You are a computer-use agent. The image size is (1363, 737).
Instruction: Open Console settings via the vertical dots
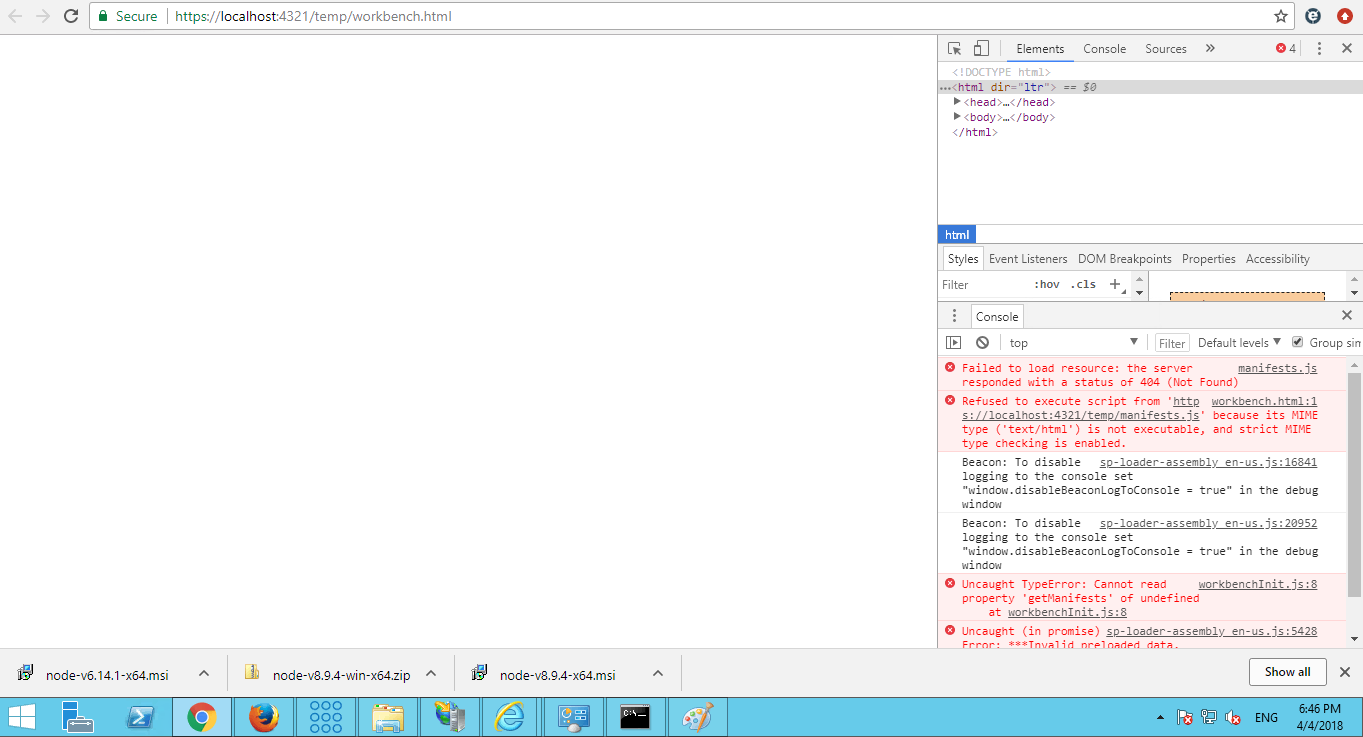(954, 316)
